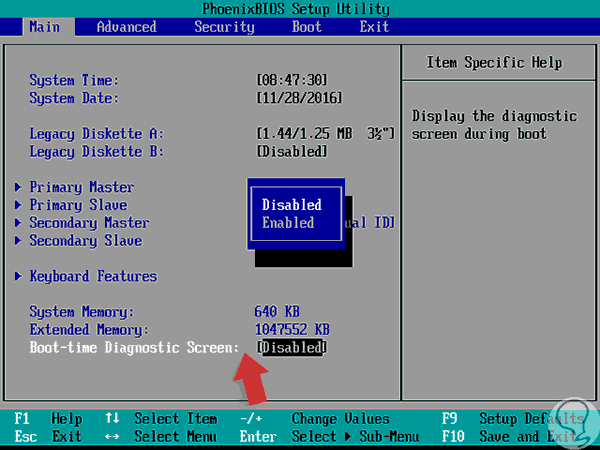The width and height of the screenshot is (600, 450).
Task: Expand the Secondary Master arrow icon
Action: pos(18,223)
